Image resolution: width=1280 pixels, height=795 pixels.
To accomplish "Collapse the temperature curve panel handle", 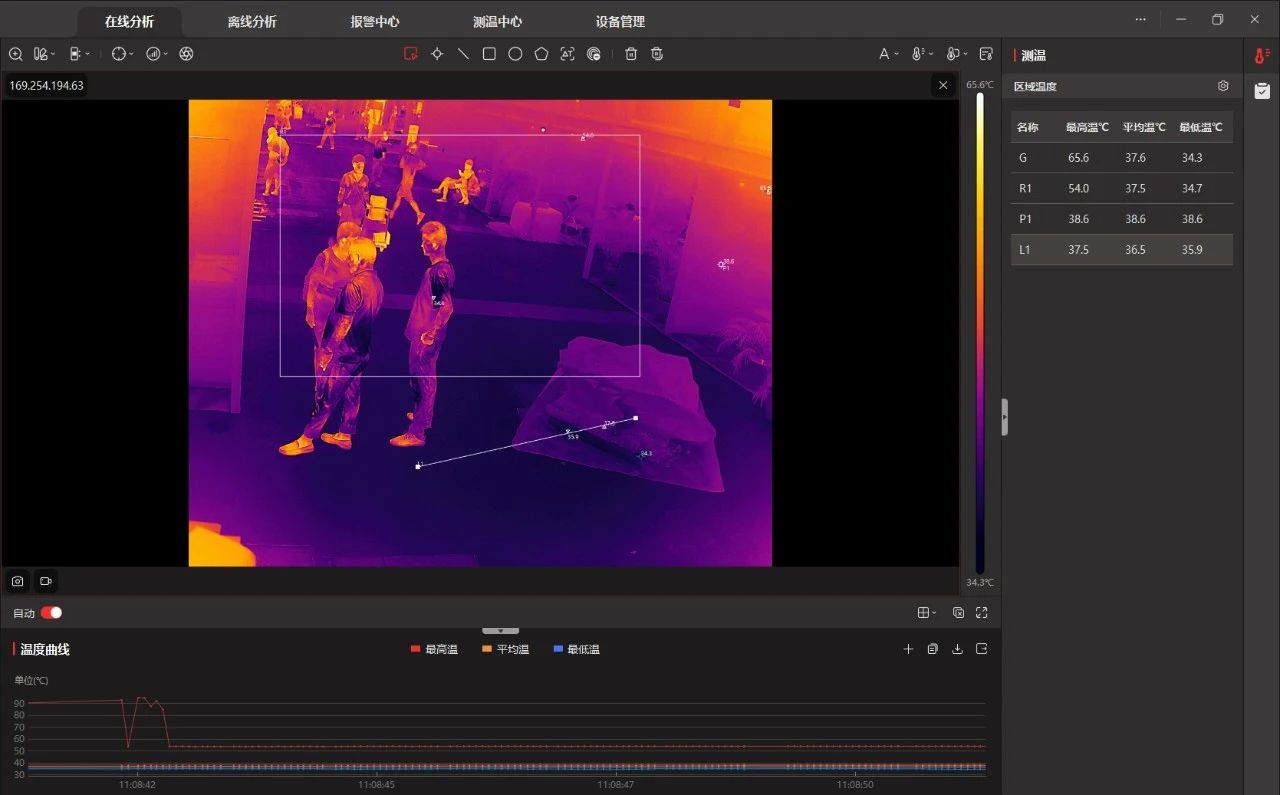I will 501,631.
